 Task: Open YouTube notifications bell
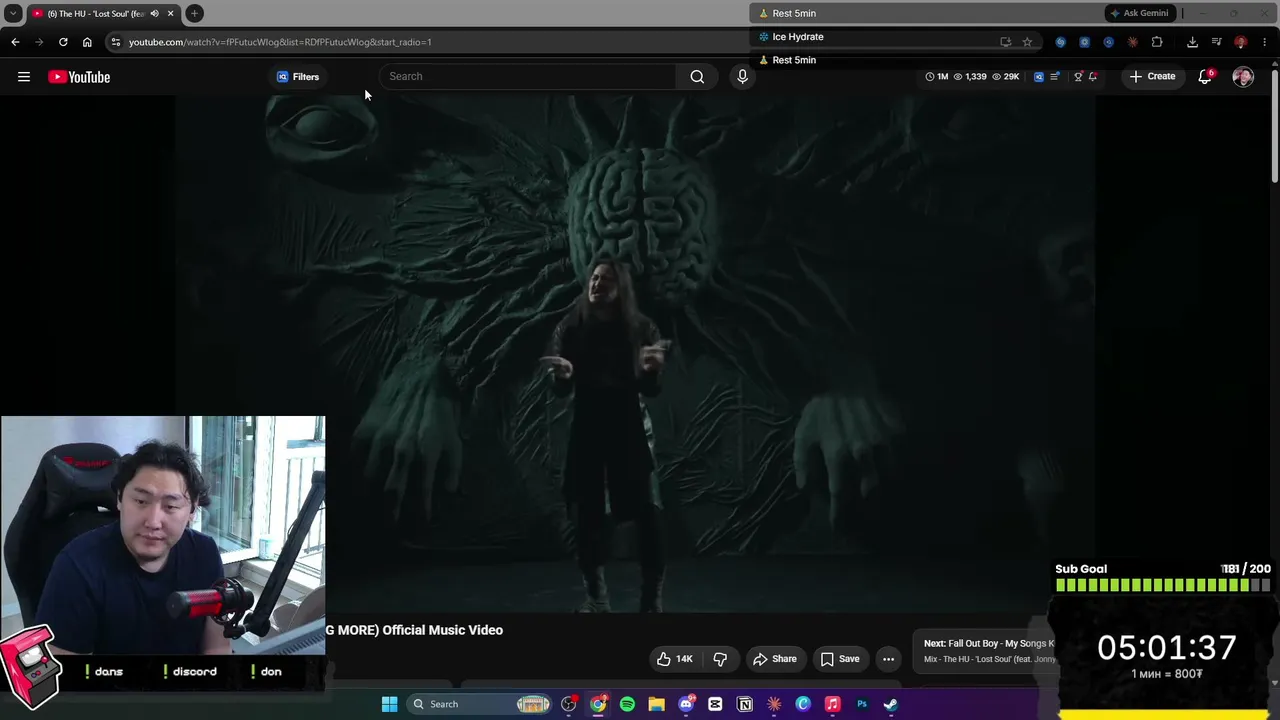click(1205, 77)
